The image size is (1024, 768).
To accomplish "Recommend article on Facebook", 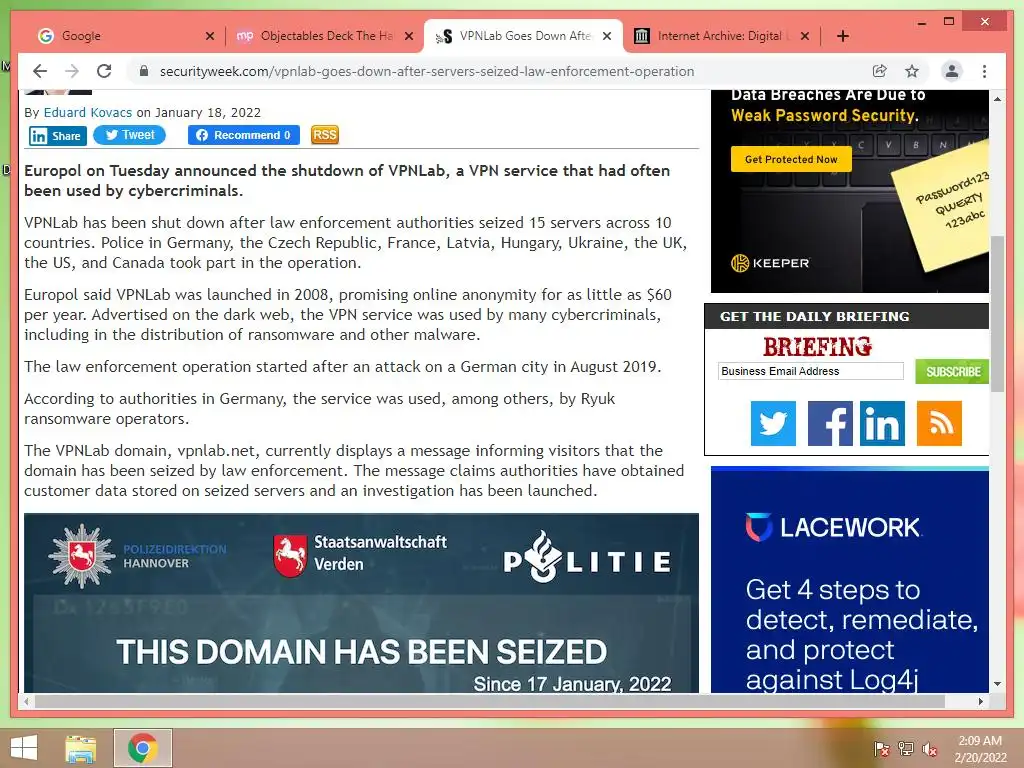I will coord(244,135).
